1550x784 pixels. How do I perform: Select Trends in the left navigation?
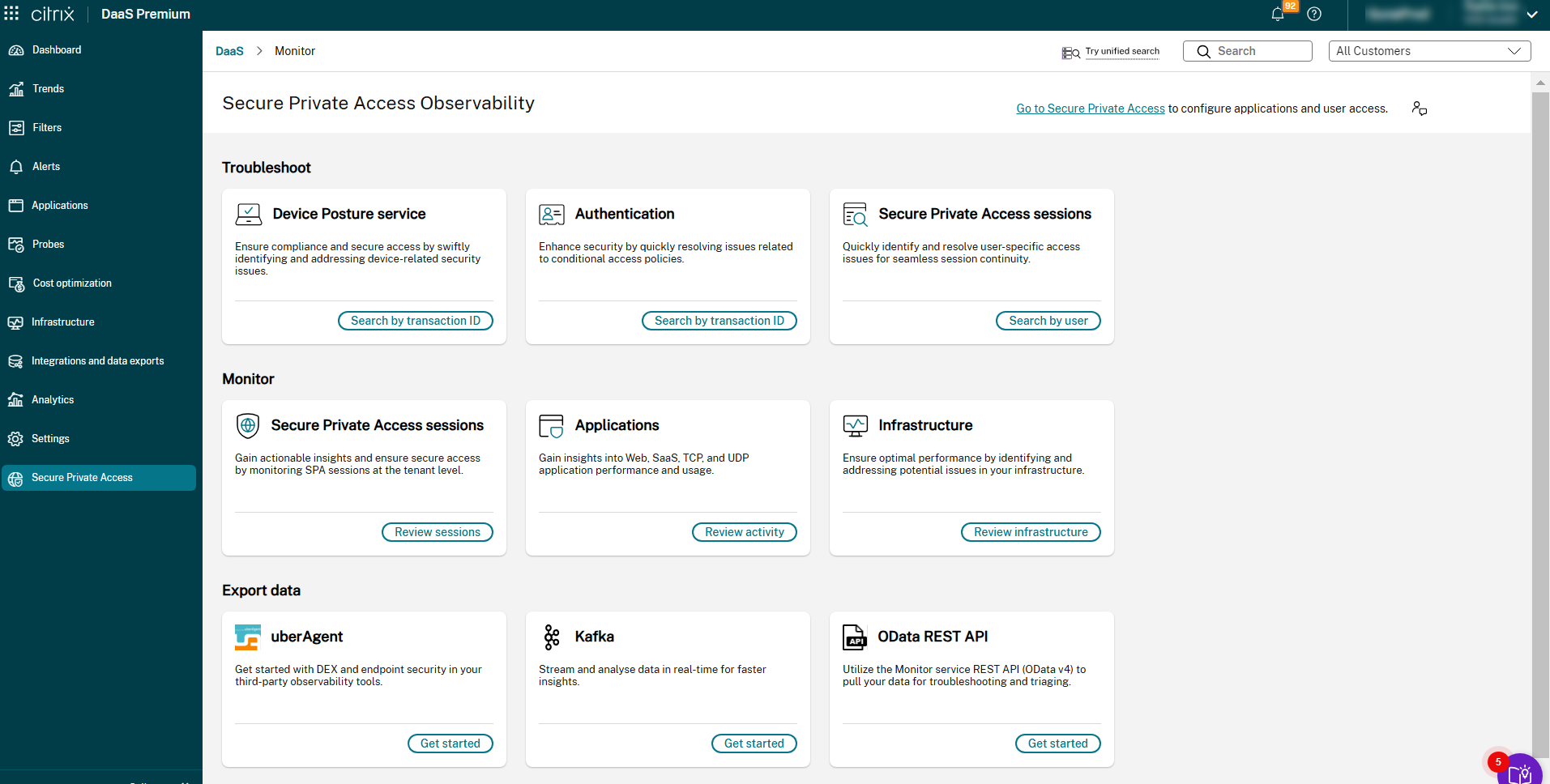coord(48,88)
